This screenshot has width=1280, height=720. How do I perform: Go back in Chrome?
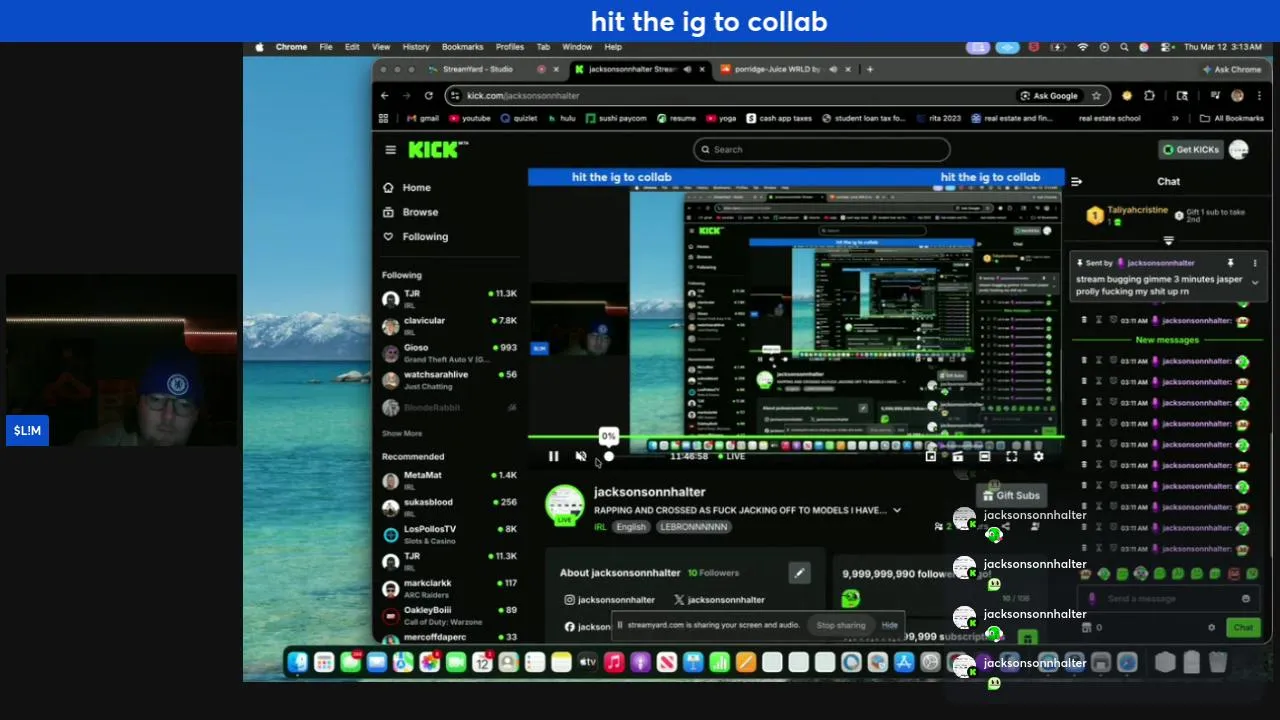[x=384, y=96]
